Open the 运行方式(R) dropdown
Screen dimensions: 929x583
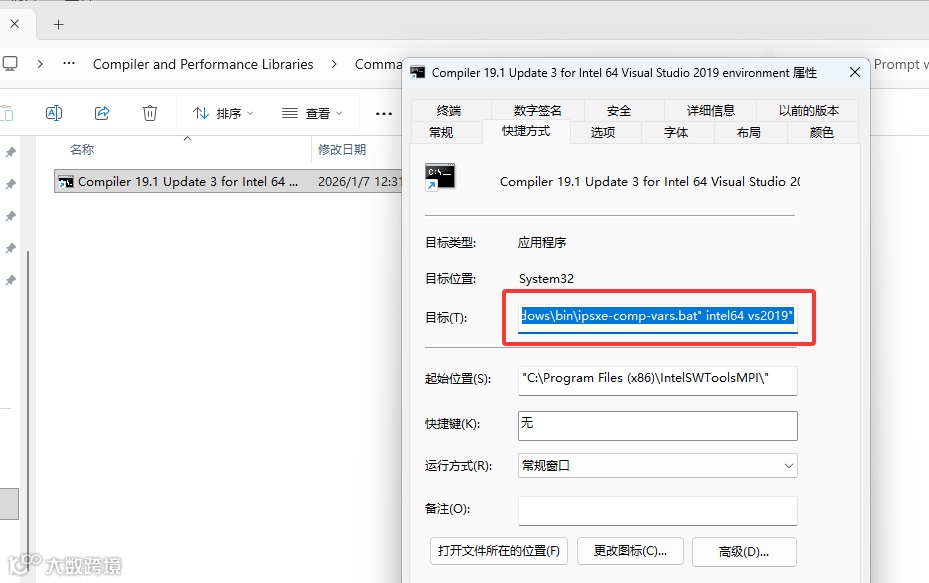[658, 466]
